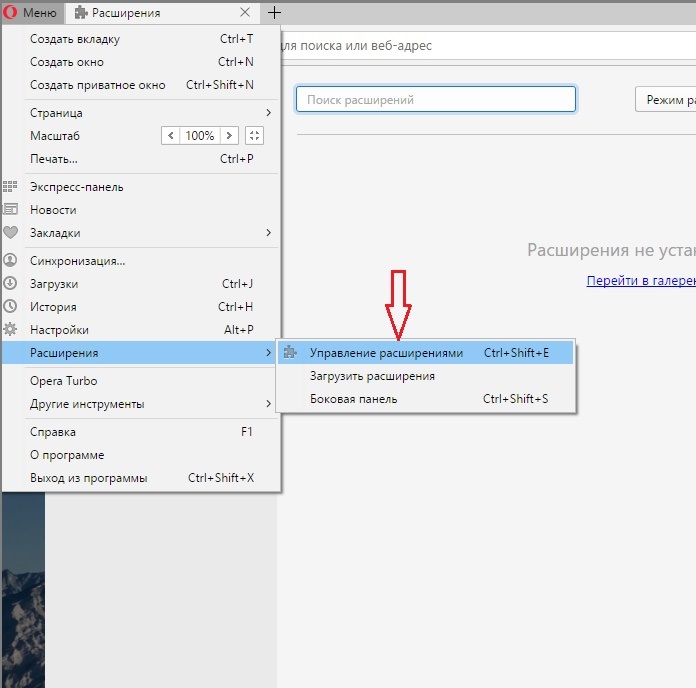Screen dimensions: 696x688
Task: Follow the Перейти в галерею link
Action: coord(641,281)
